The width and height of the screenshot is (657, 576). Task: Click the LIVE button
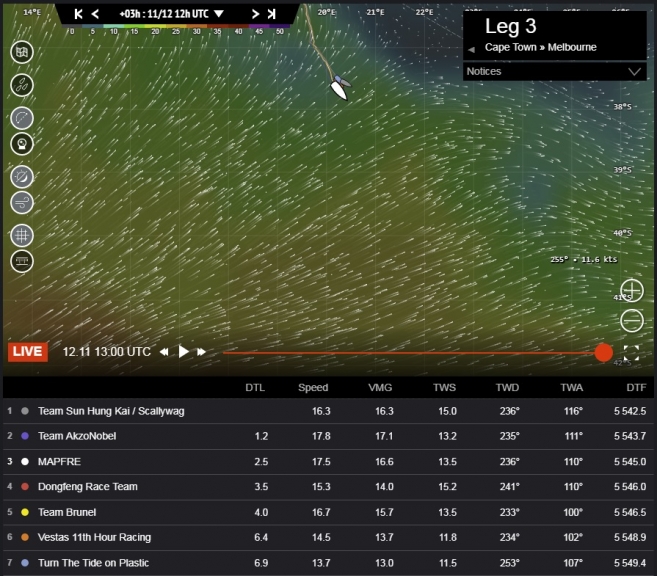click(28, 351)
